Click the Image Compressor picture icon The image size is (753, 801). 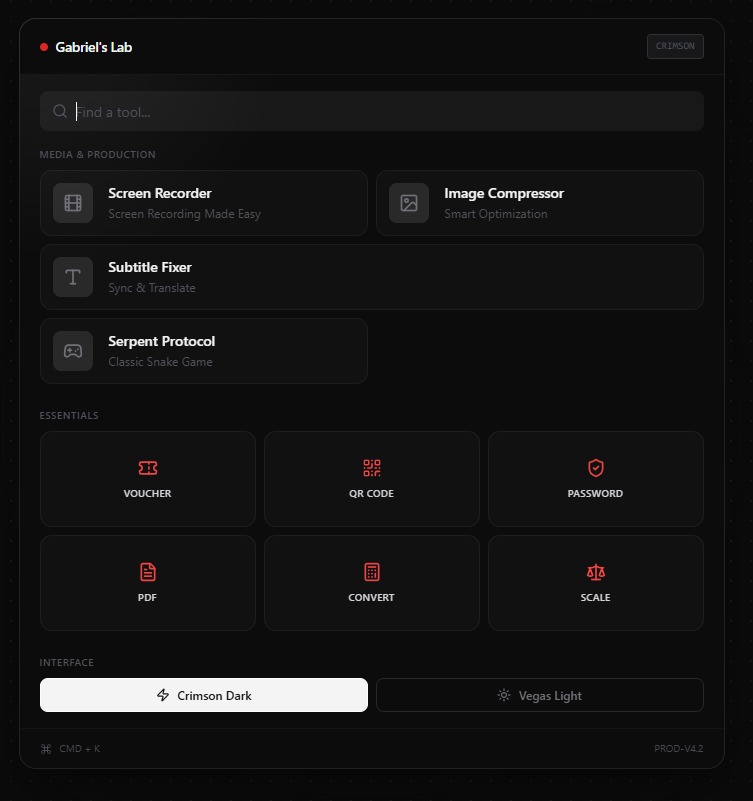click(x=409, y=203)
